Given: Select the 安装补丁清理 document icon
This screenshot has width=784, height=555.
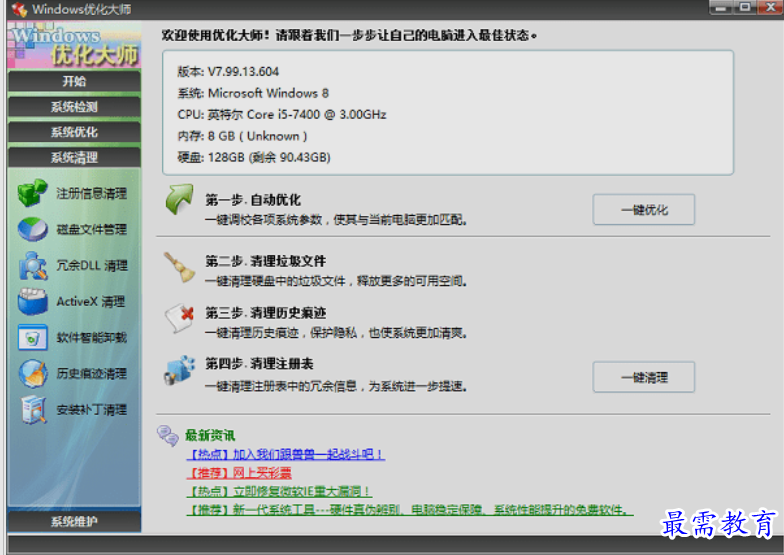Looking at the screenshot, I should pyautogui.click(x=33, y=410).
